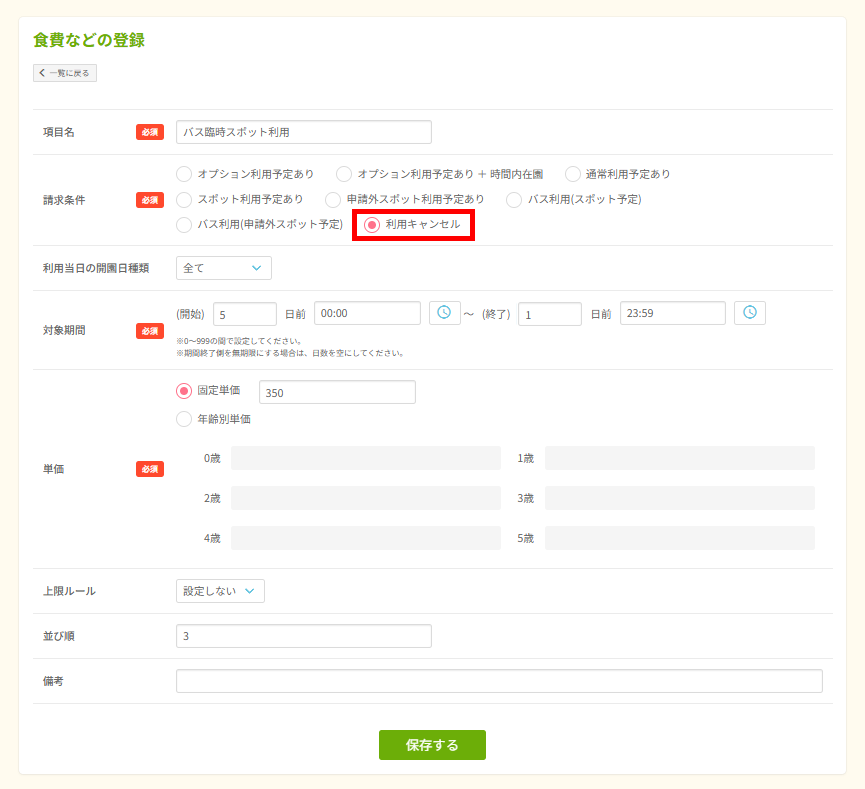Click the 1歳 price field
The width and height of the screenshot is (865, 789).
tap(680, 458)
